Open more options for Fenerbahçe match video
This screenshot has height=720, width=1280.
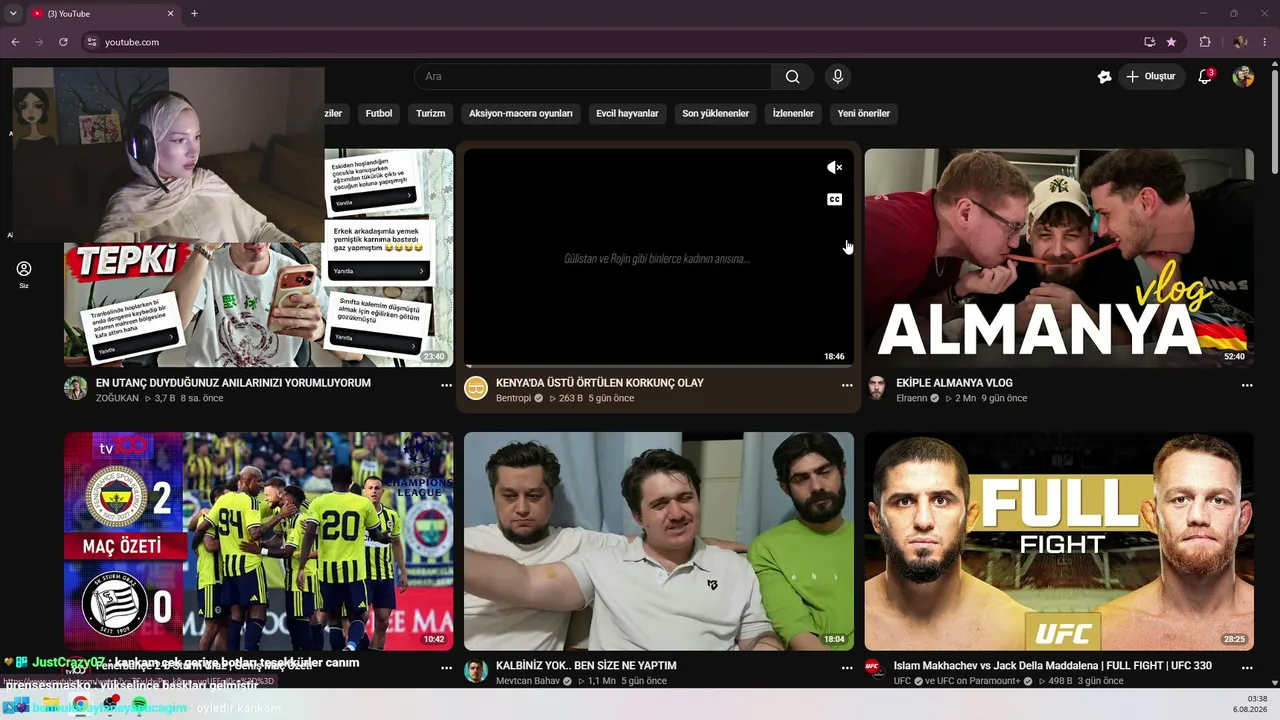pyautogui.click(x=446, y=667)
